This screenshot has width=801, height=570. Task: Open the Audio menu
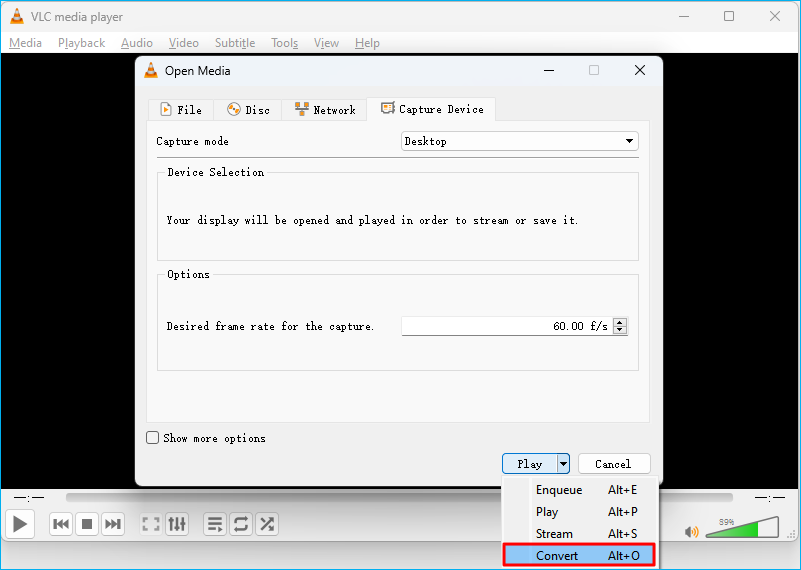pyautogui.click(x=137, y=43)
